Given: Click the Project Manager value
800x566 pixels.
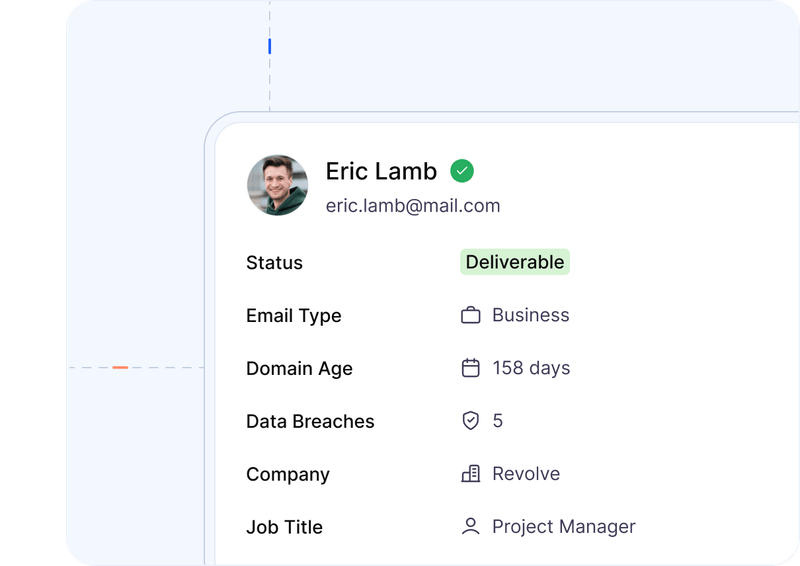Looking at the screenshot, I should tap(564, 527).
